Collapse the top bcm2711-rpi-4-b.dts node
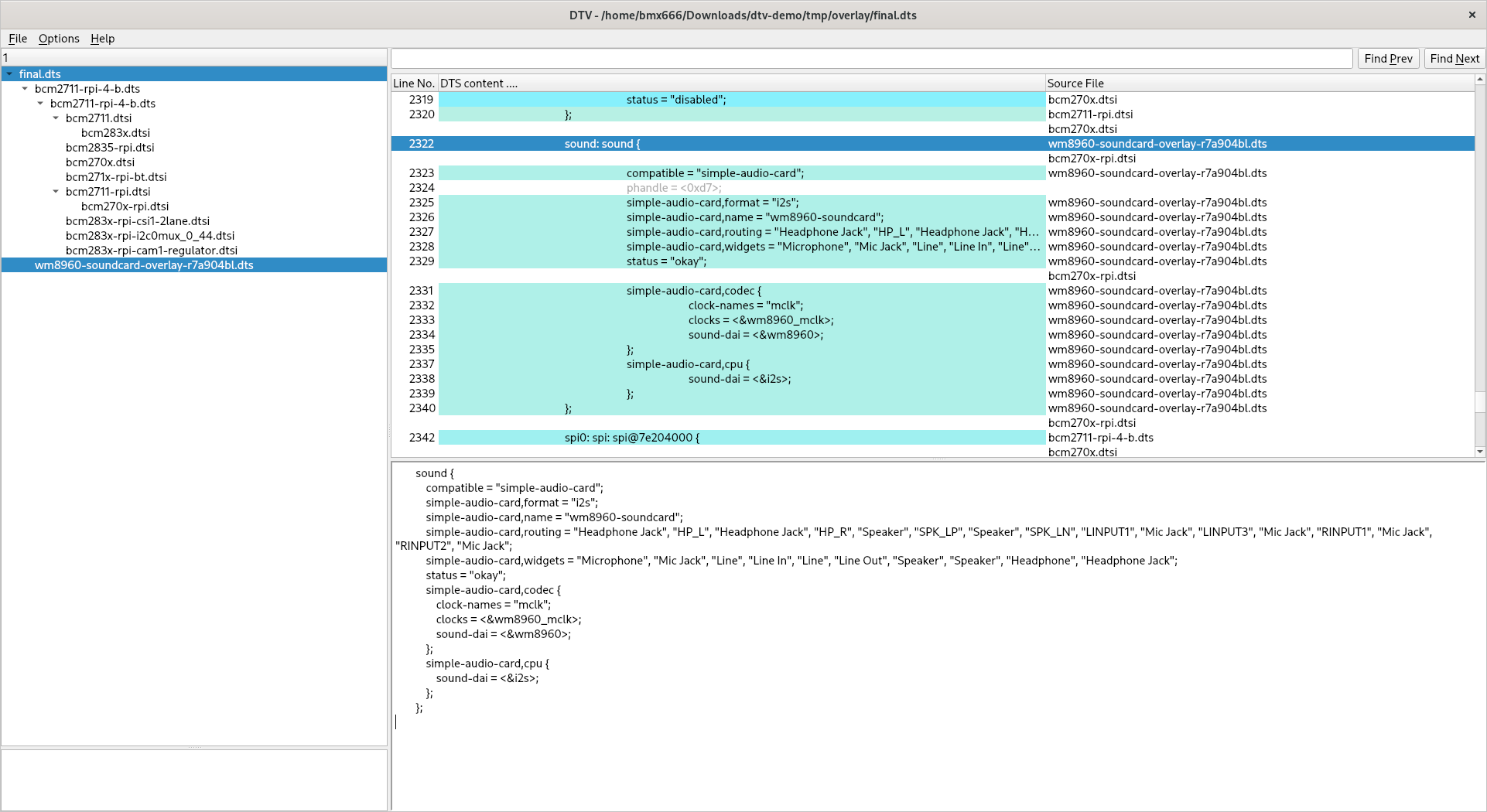 point(25,89)
